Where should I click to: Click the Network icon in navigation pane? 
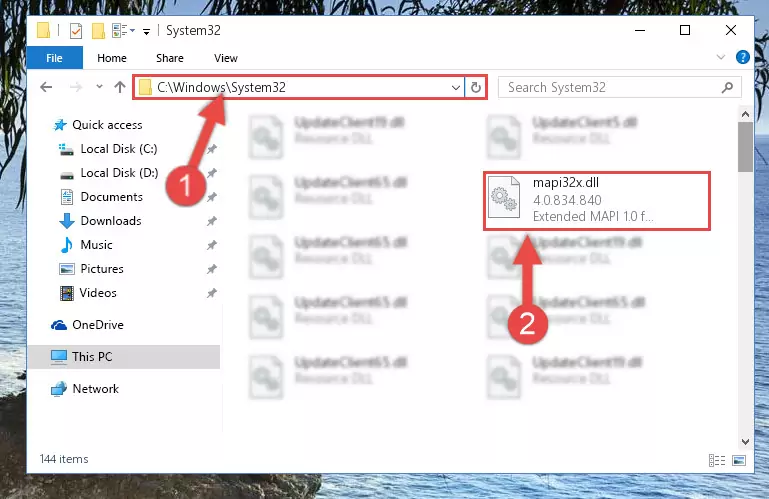(59, 389)
